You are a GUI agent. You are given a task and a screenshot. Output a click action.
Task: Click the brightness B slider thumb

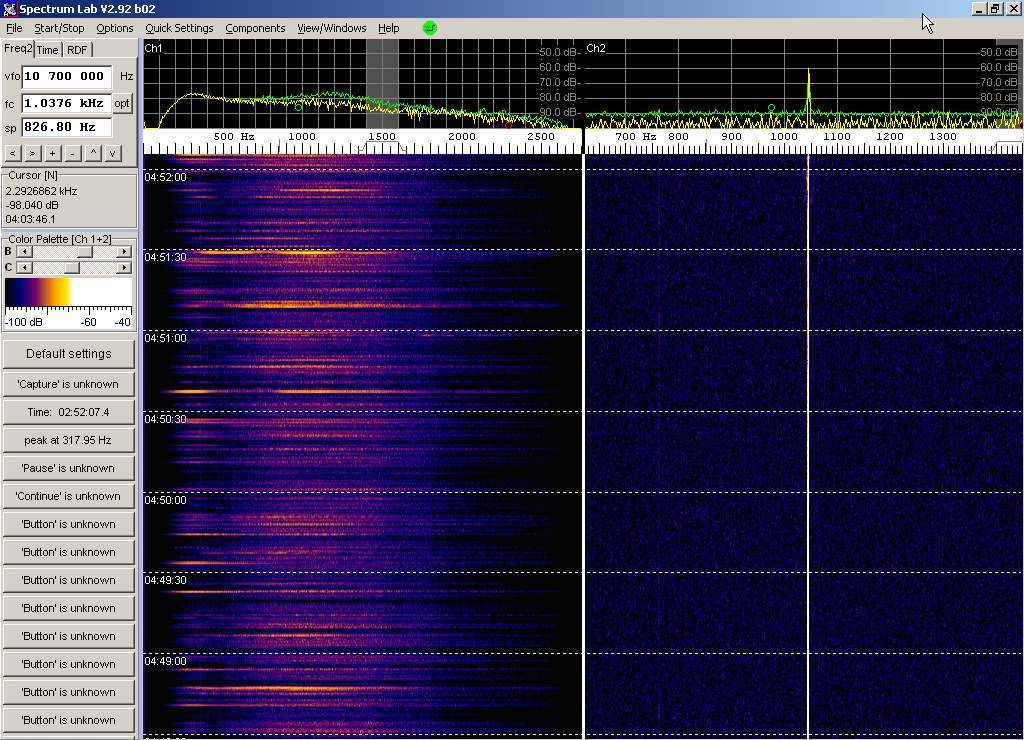(86, 252)
